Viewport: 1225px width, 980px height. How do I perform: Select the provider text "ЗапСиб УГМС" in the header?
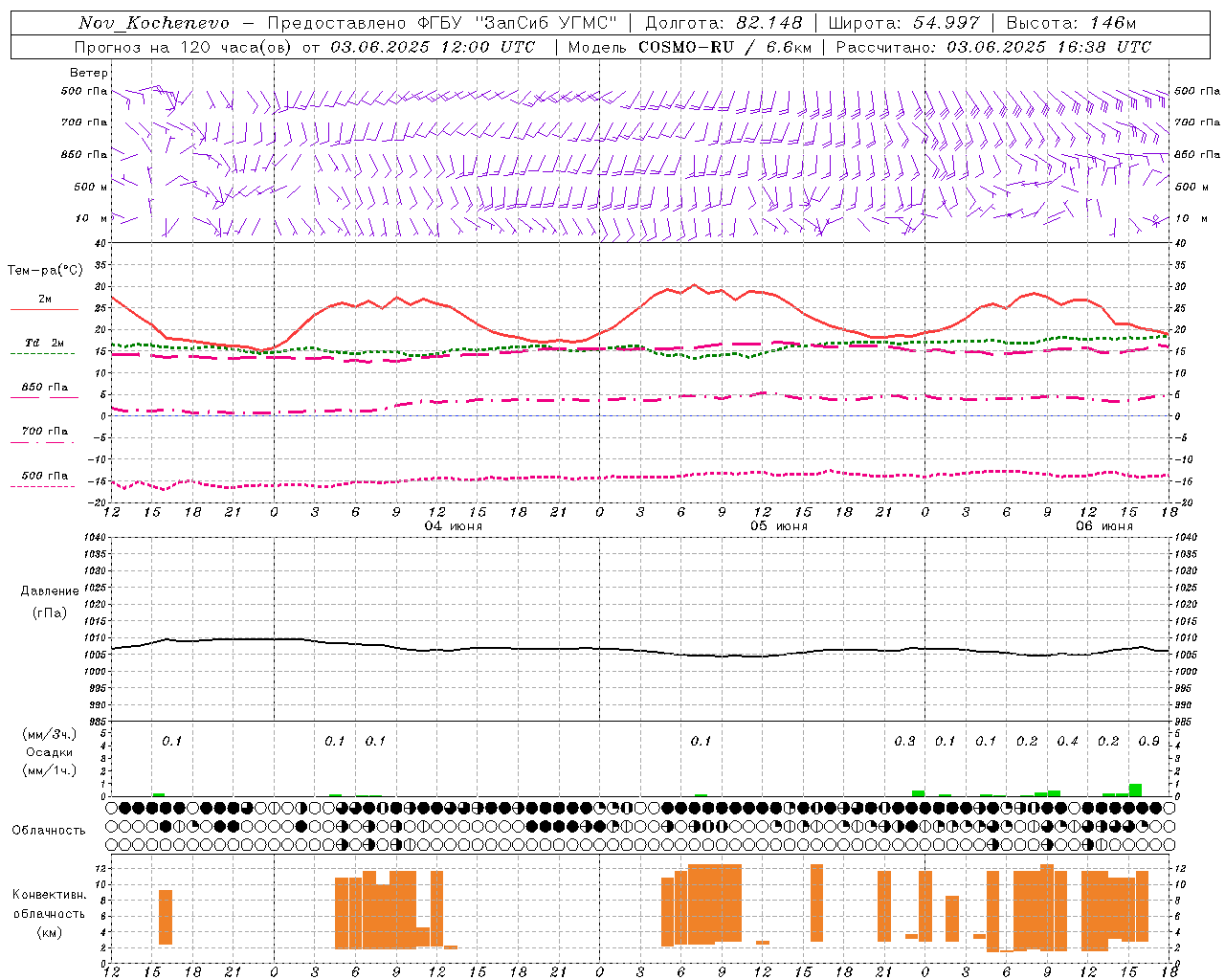(546, 23)
